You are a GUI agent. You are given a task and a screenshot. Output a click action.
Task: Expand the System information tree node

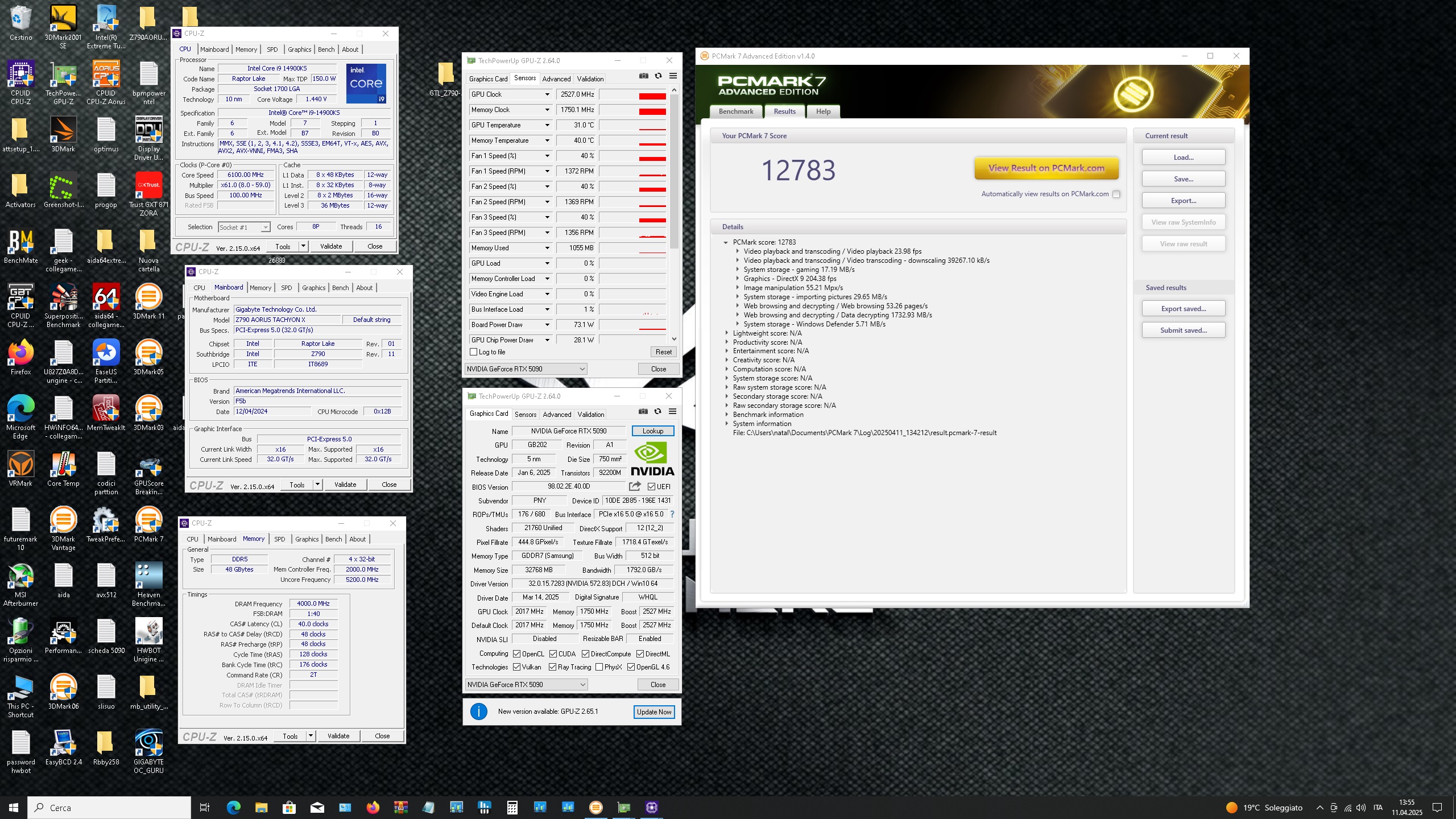click(726, 424)
